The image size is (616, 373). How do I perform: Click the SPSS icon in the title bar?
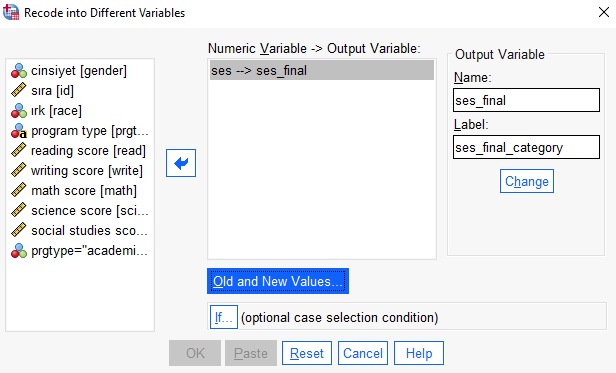coord(11,12)
